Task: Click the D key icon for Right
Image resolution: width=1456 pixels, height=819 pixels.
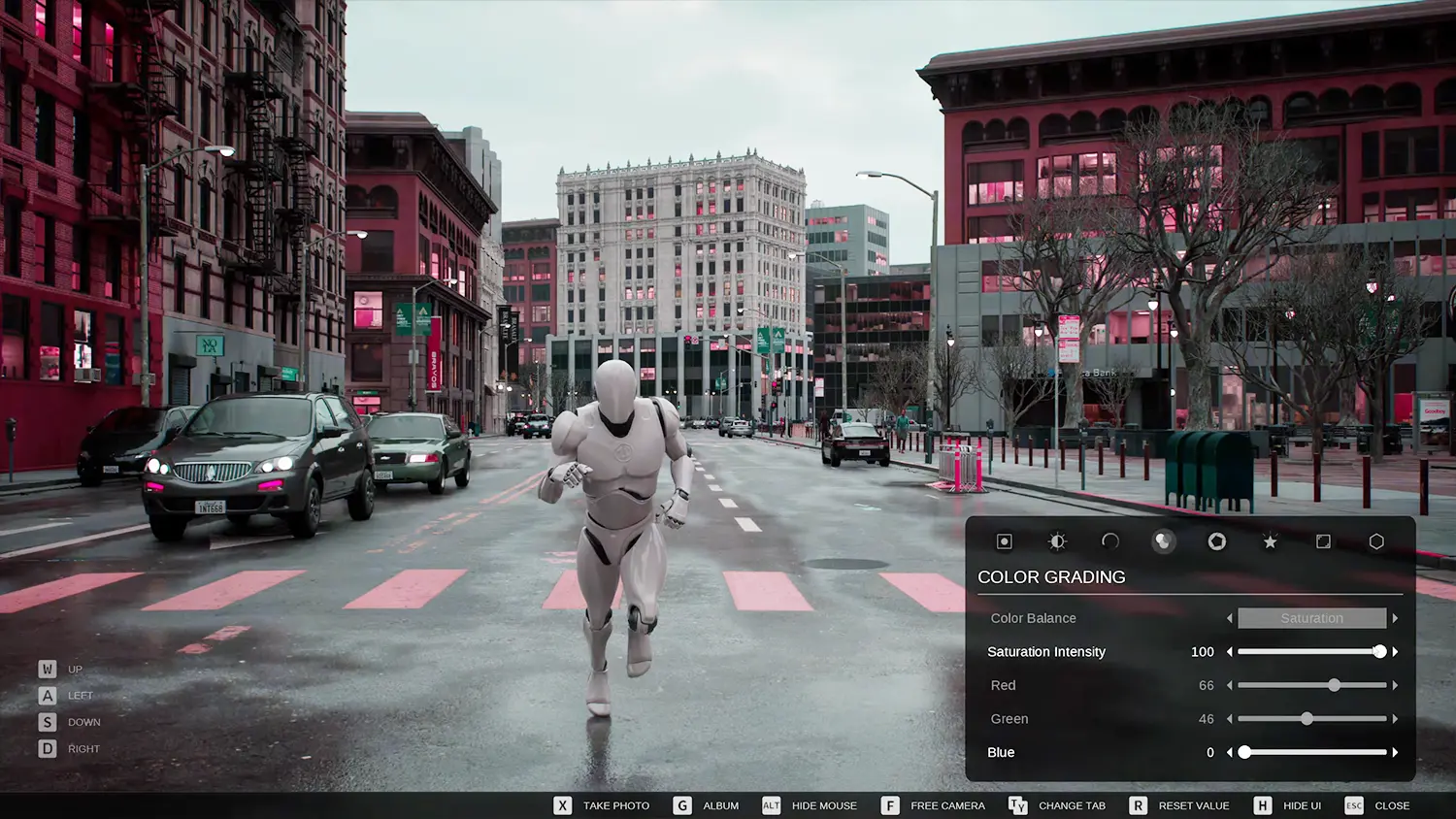Action: click(48, 748)
